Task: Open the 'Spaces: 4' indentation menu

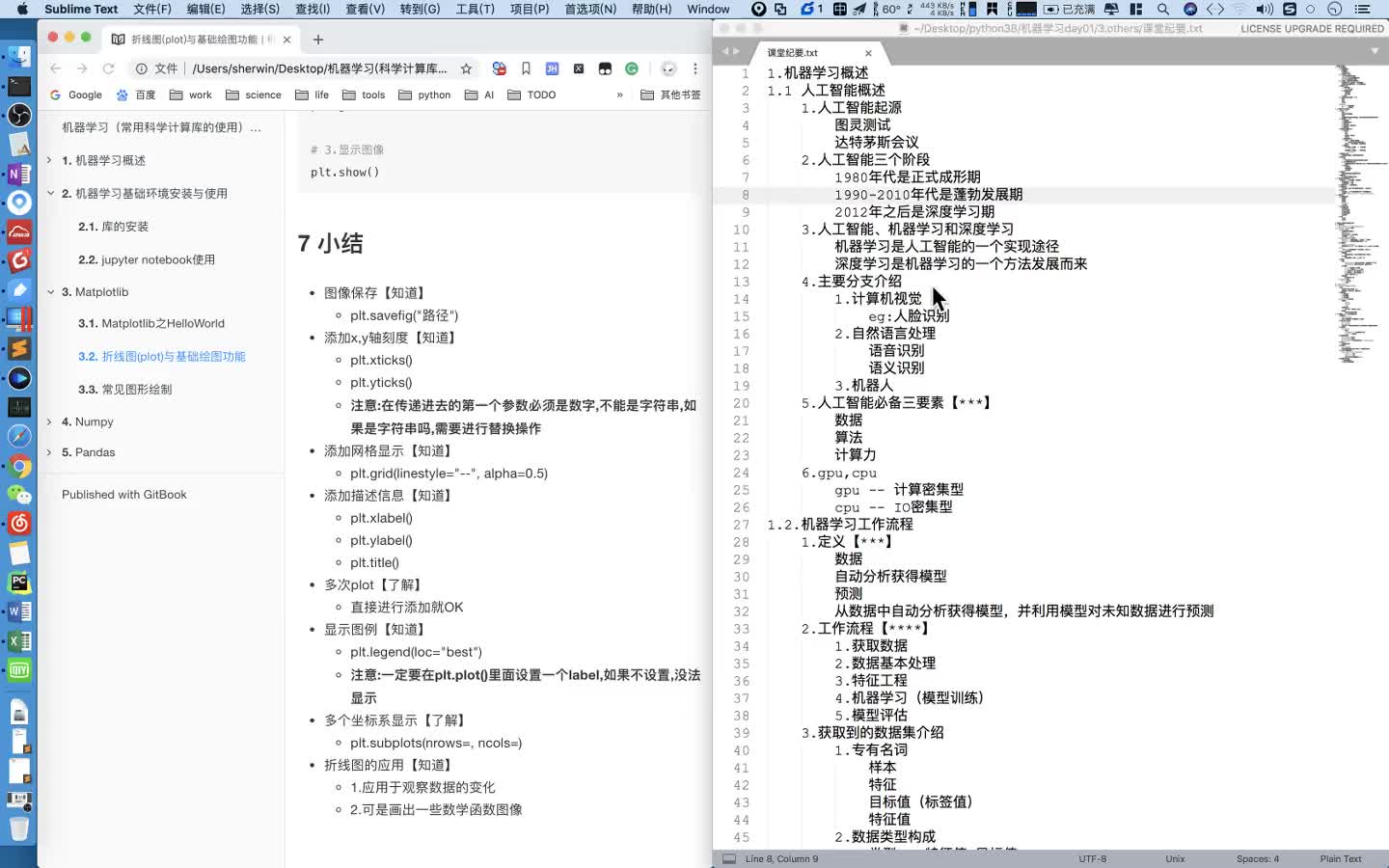Action: pyautogui.click(x=1257, y=858)
